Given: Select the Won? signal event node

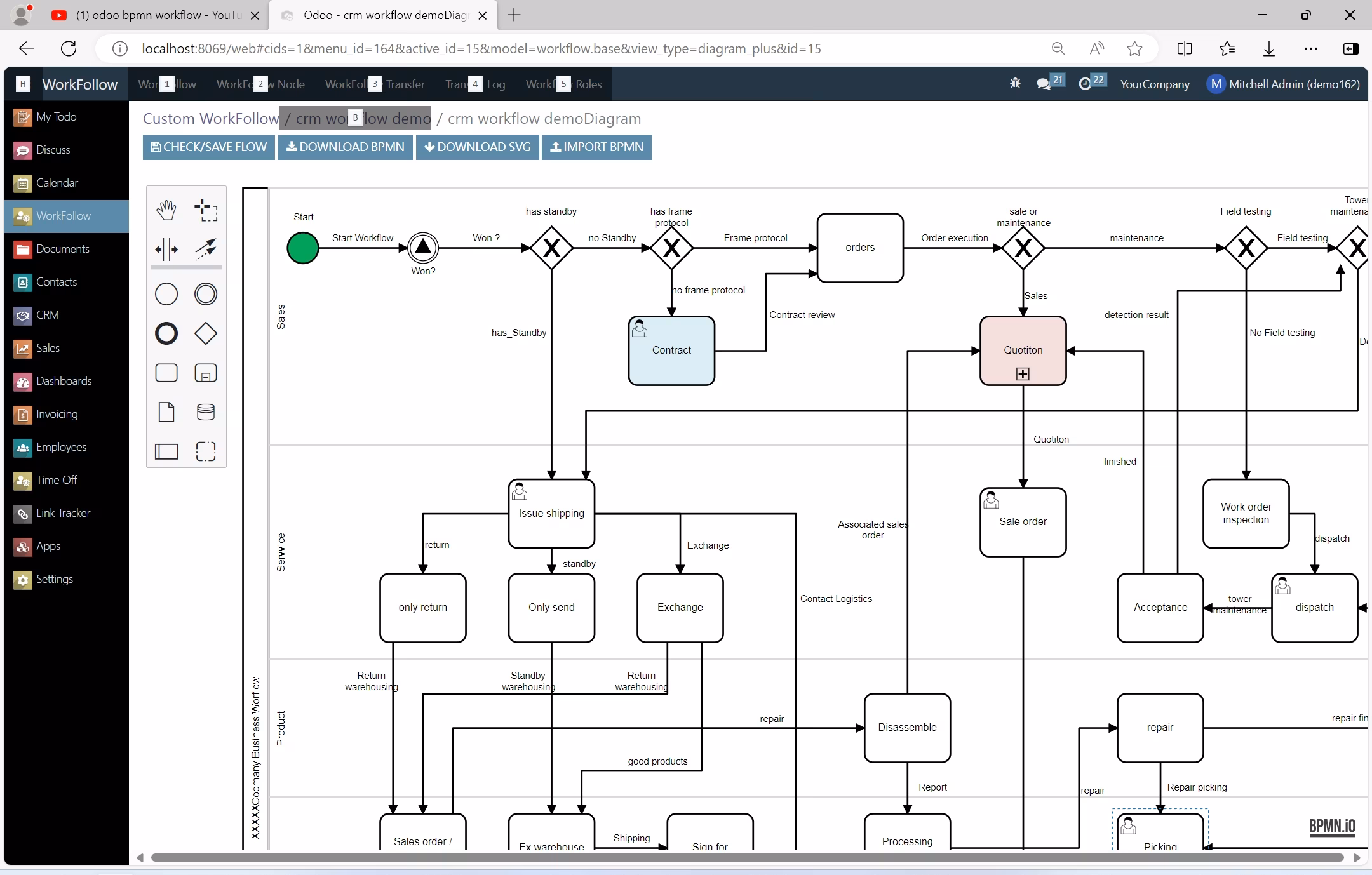Looking at the screenshot, I should (423, 248).
